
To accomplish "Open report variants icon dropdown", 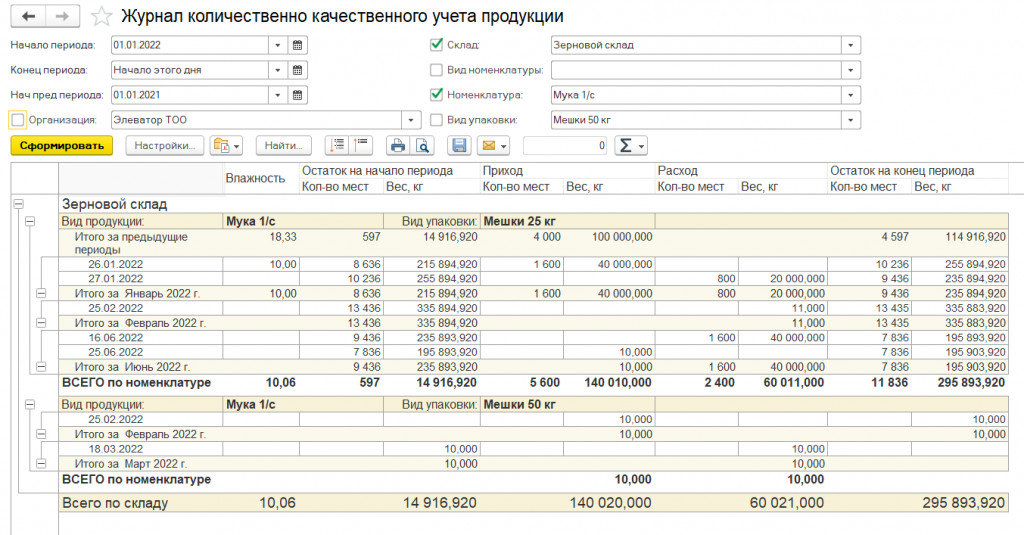I will coord(227,145).
